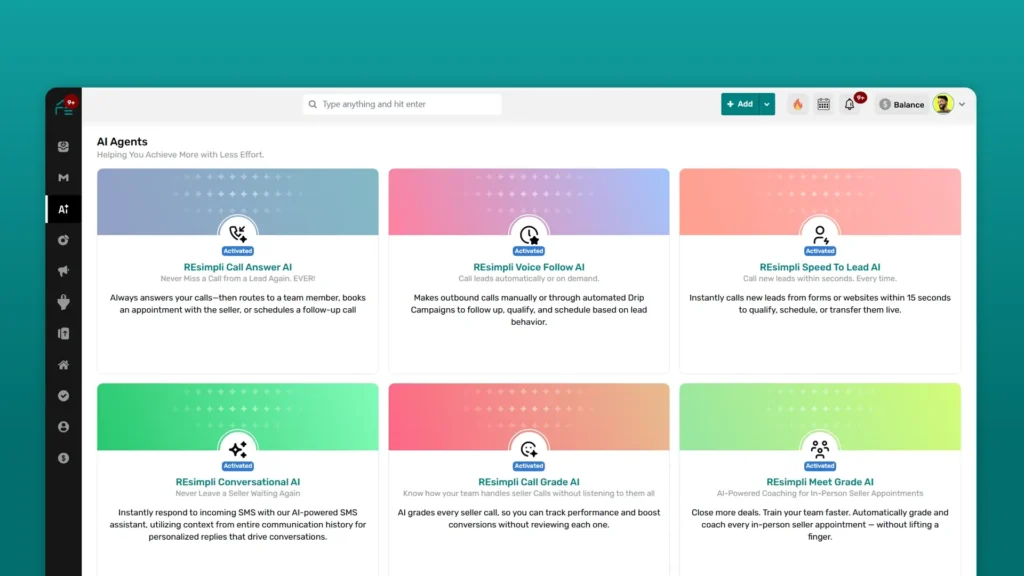Click 'Call new leads within seconds. Every time.'
This screenshot has width=1024, height=576.
point(820,279)
